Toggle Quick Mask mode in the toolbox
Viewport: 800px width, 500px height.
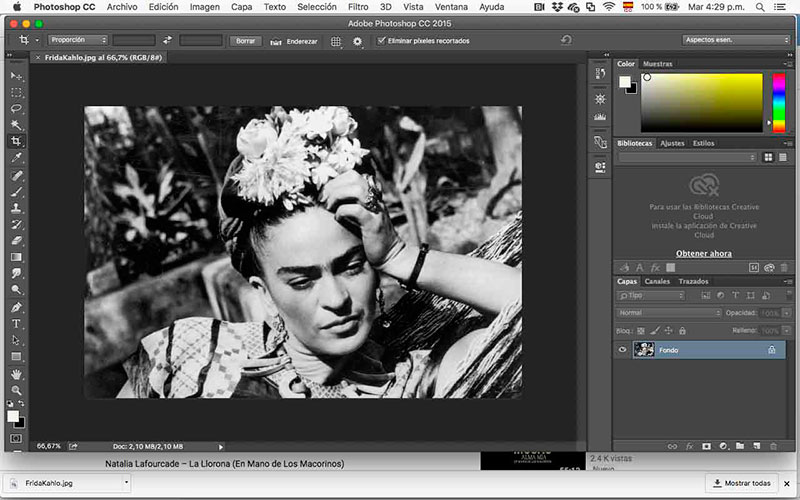(16, 438)
